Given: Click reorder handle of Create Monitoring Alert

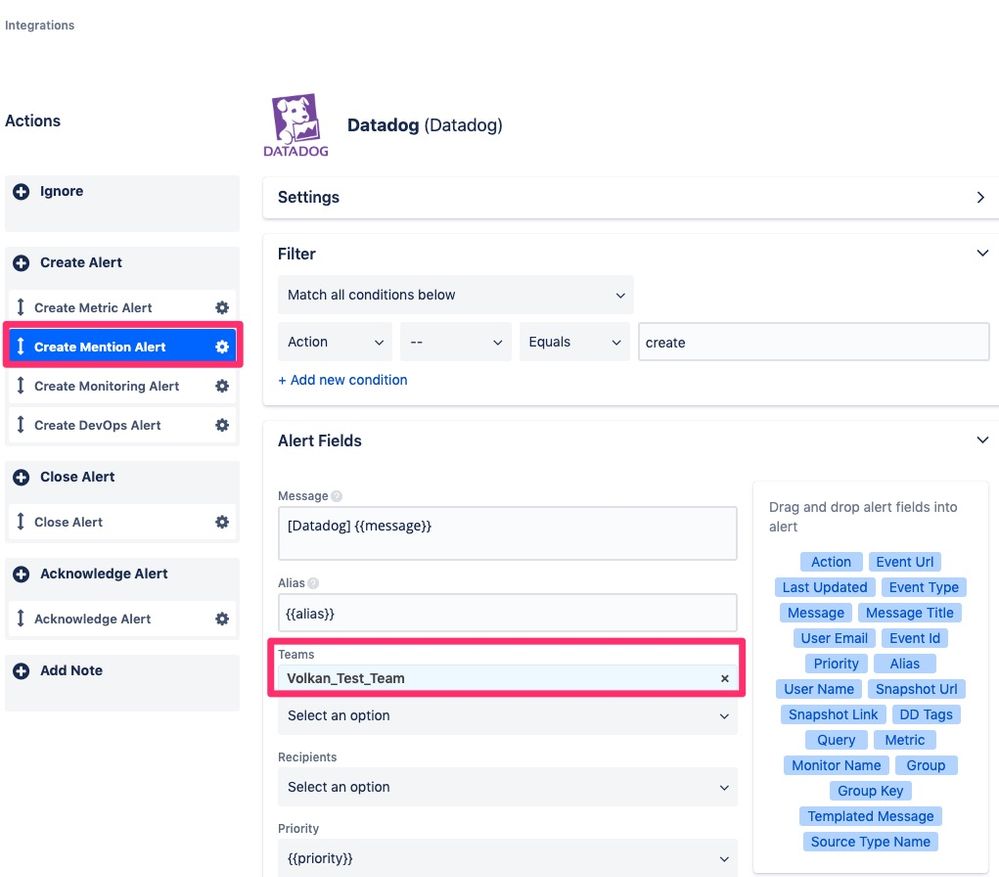Looking at the screenshot, I should (x=20, y=385).
